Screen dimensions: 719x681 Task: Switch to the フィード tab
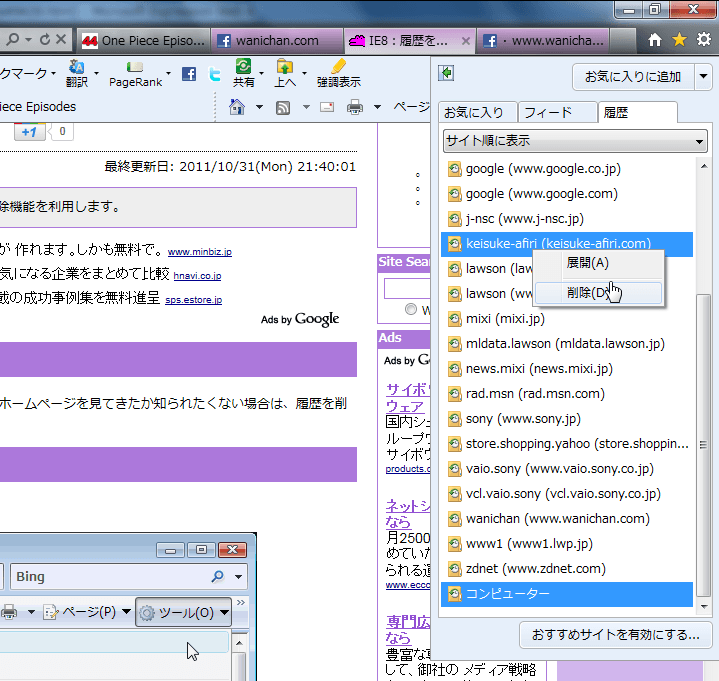coord(557,112)
